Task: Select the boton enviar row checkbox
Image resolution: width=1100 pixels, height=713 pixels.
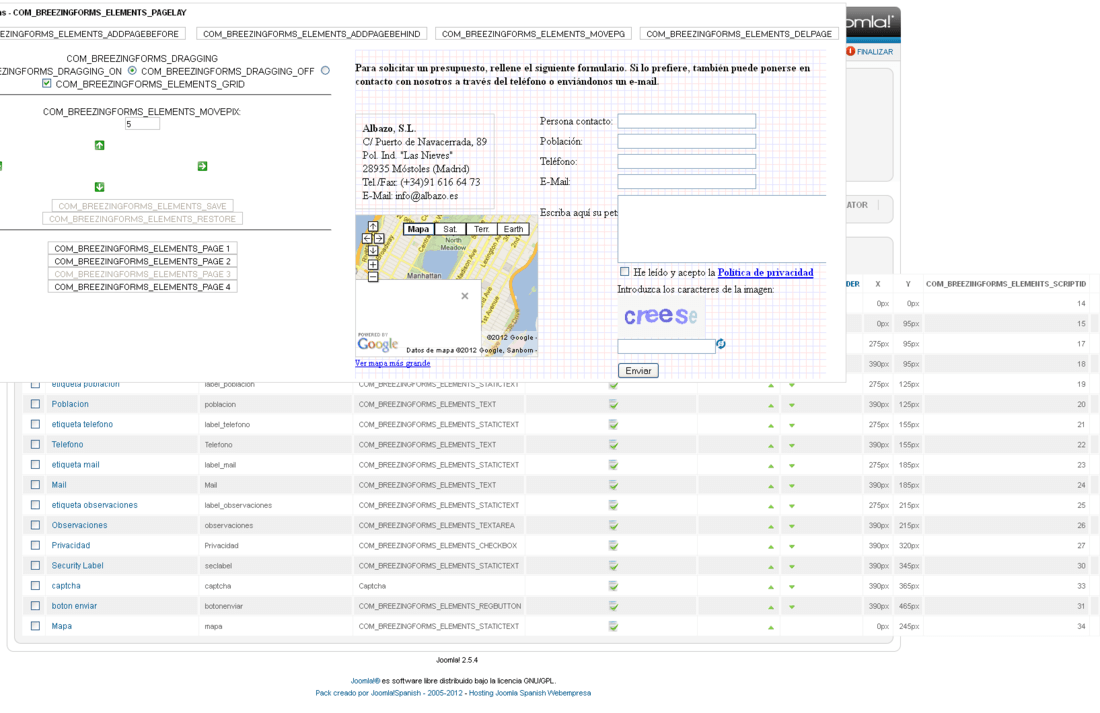Action: tap(35, 606)
